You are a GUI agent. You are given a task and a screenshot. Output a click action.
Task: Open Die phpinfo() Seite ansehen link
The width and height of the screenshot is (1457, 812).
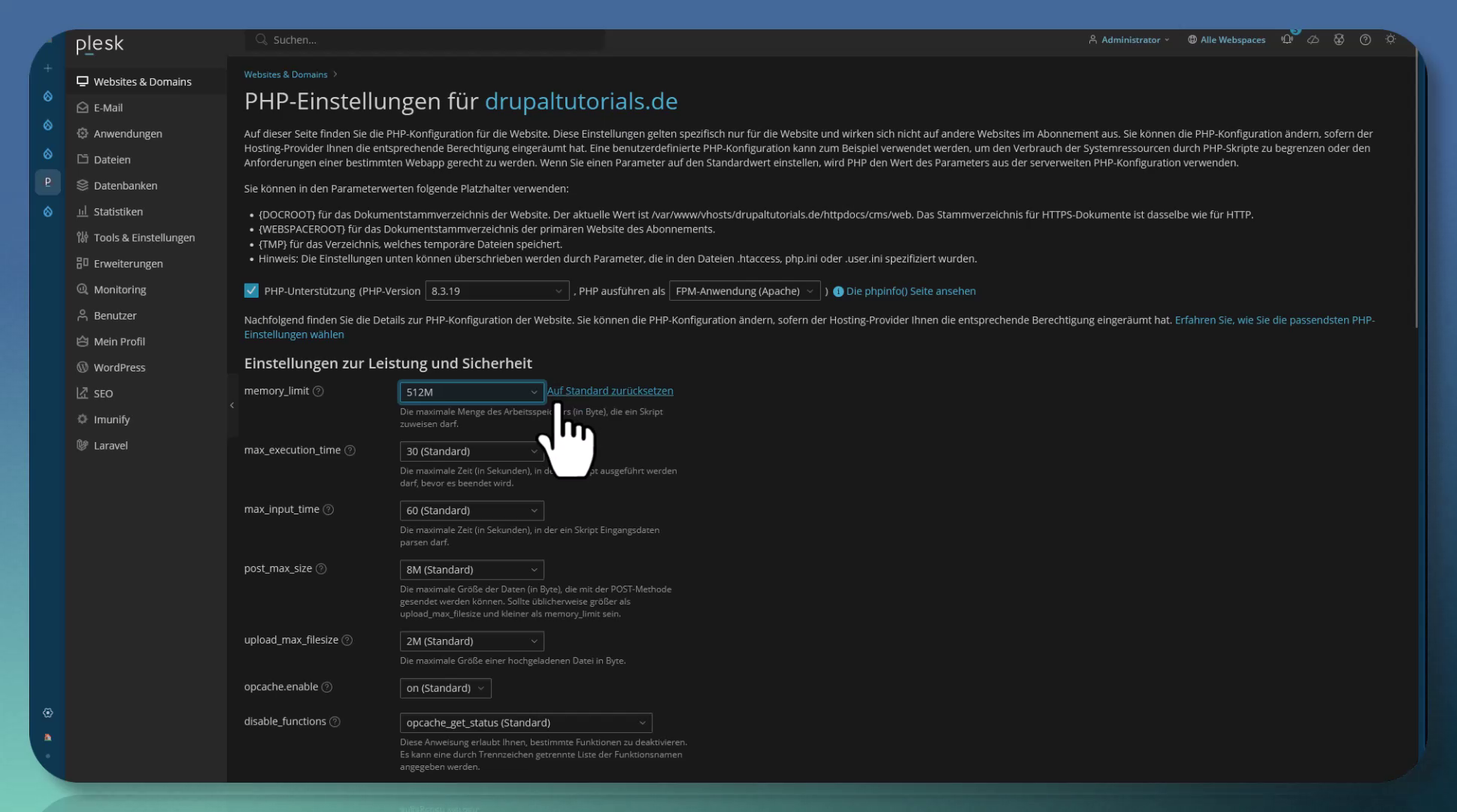pyautogui.click(x=910, y=291)
